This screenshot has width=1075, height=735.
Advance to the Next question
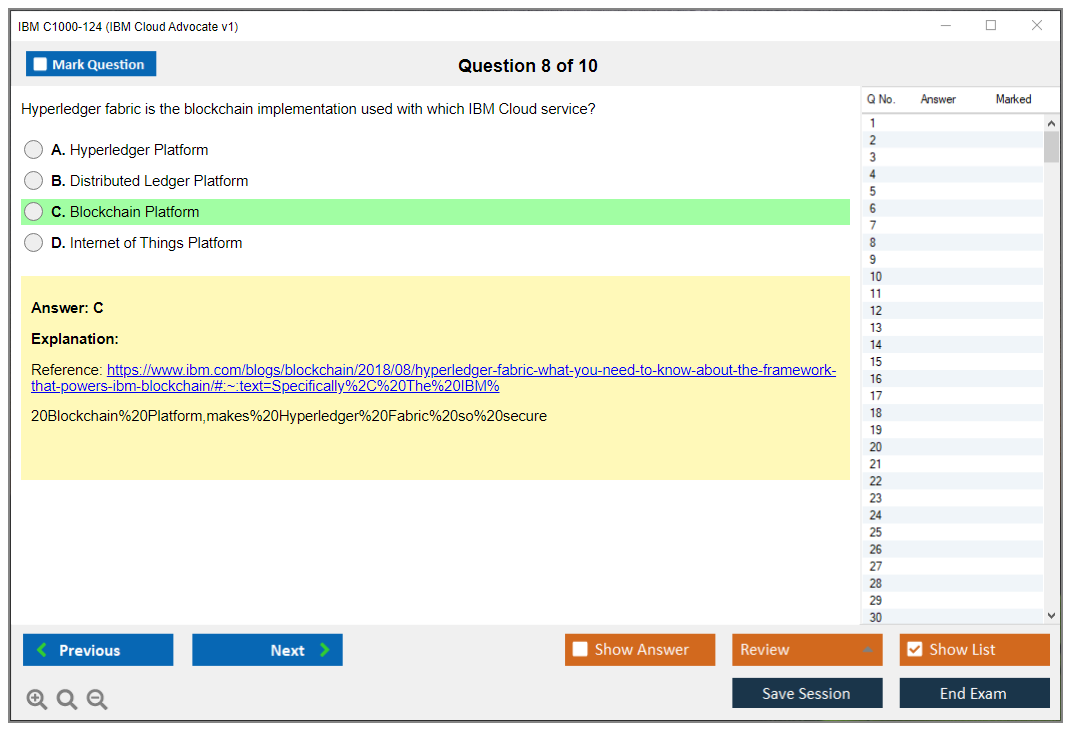pyautogui.click(x=267, y=650)
